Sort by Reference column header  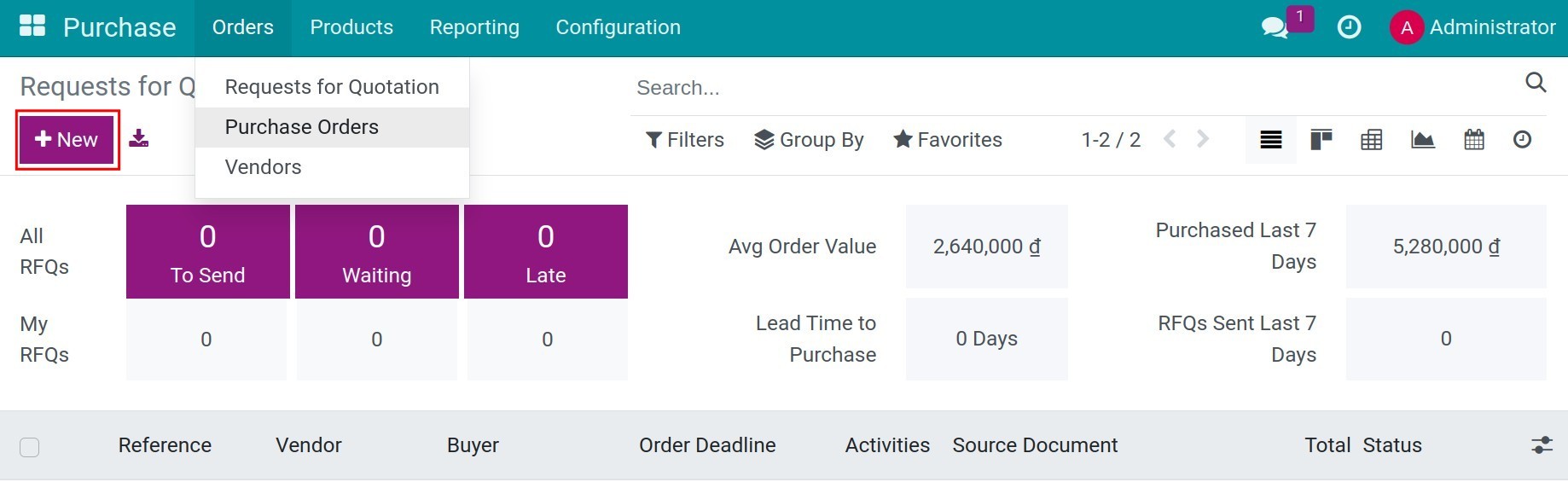coord(165,445)
